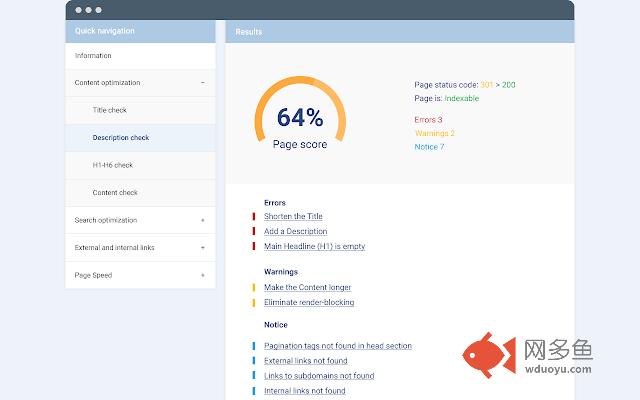Open Eliminate render-blocking warning
This screenshot has height=400, width=640.
309,302
